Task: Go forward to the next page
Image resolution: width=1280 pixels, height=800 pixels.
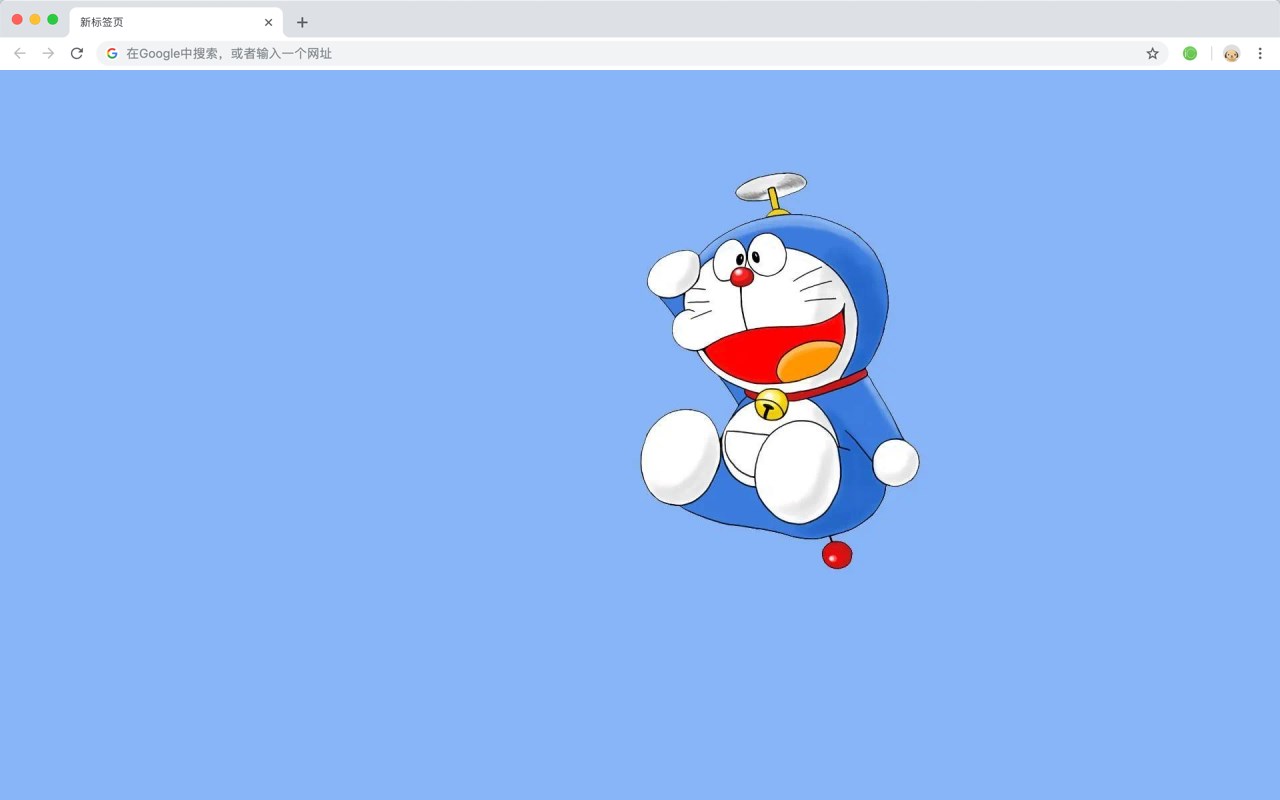Action: point(48,53)
